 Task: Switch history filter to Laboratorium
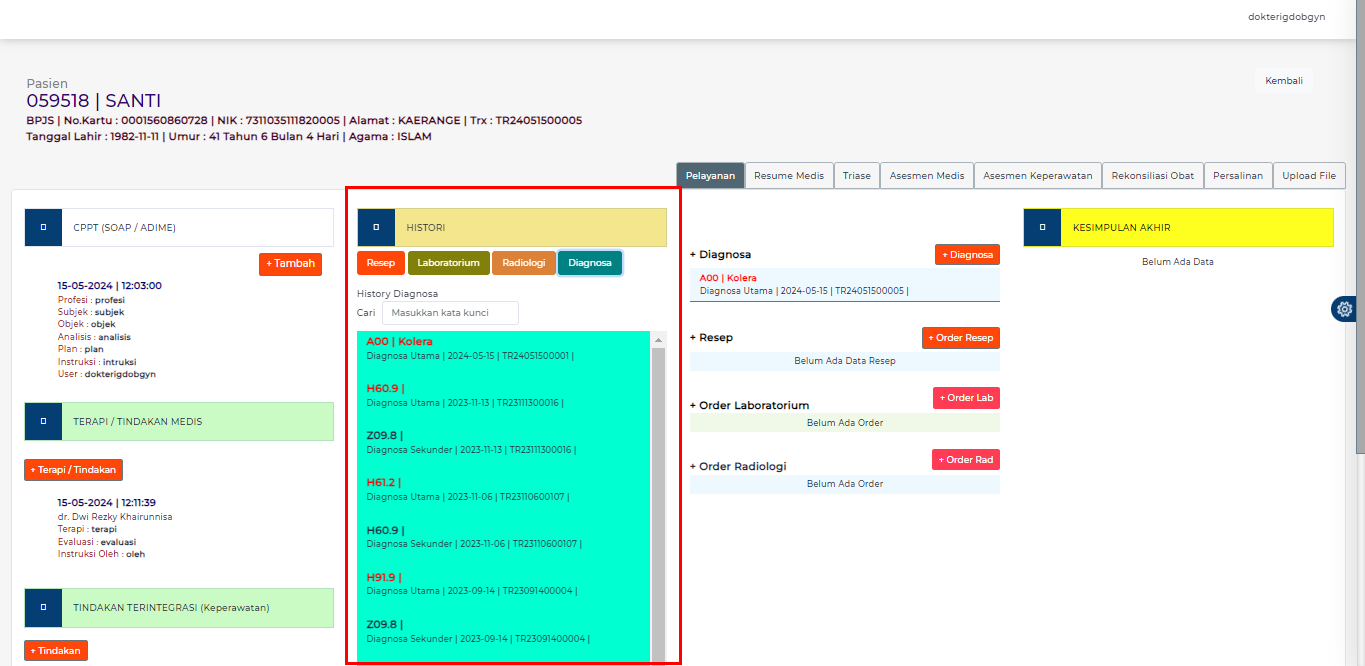tap(448, 262)
